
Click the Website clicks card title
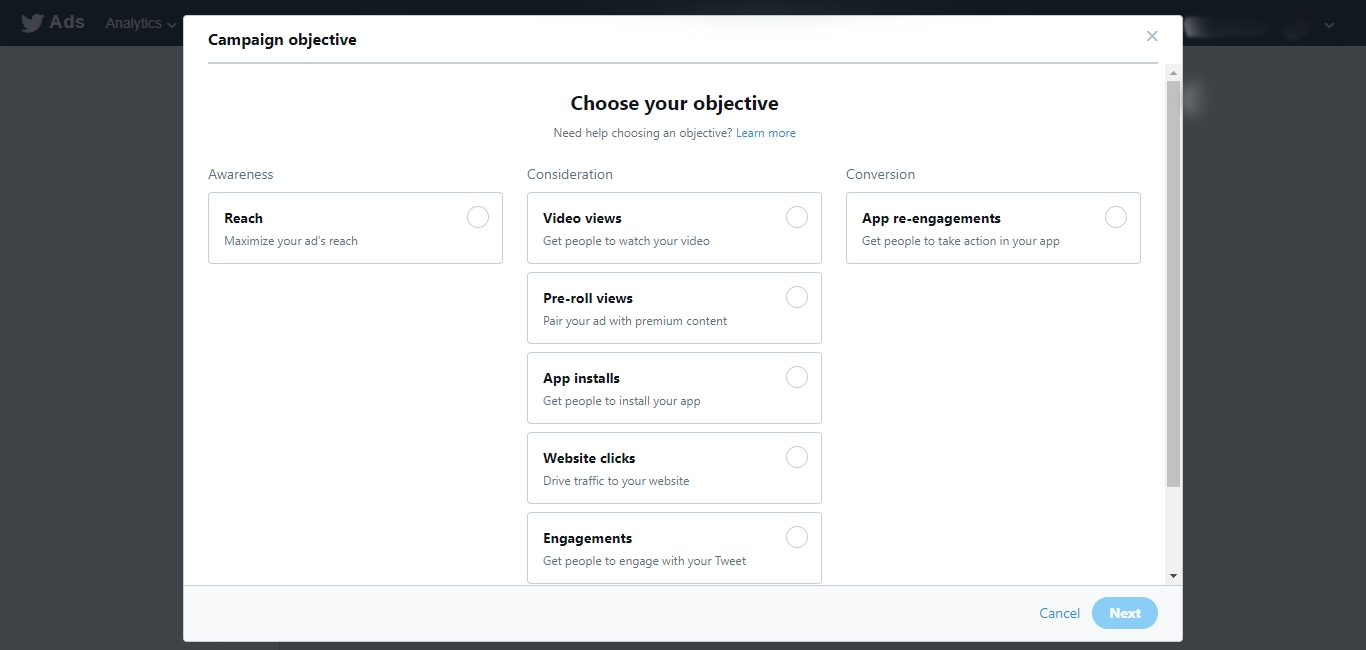(589, 458)
